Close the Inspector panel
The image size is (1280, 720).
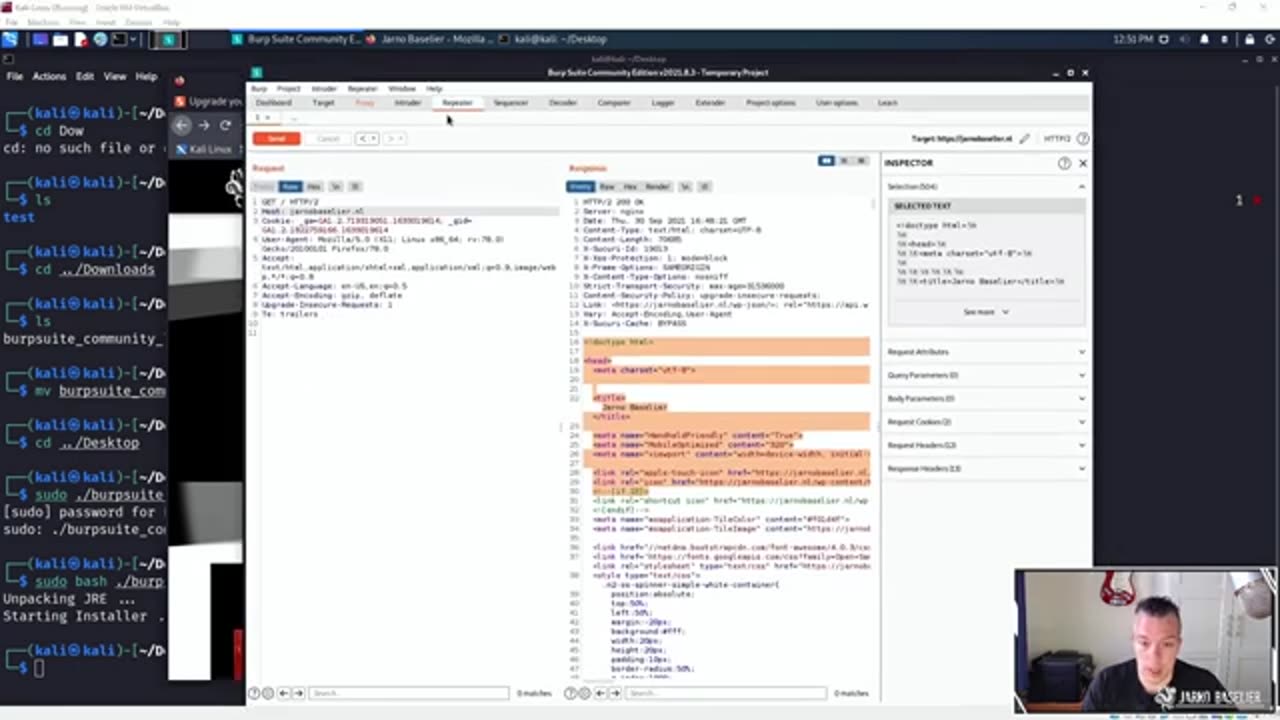tap(1083, 163)
